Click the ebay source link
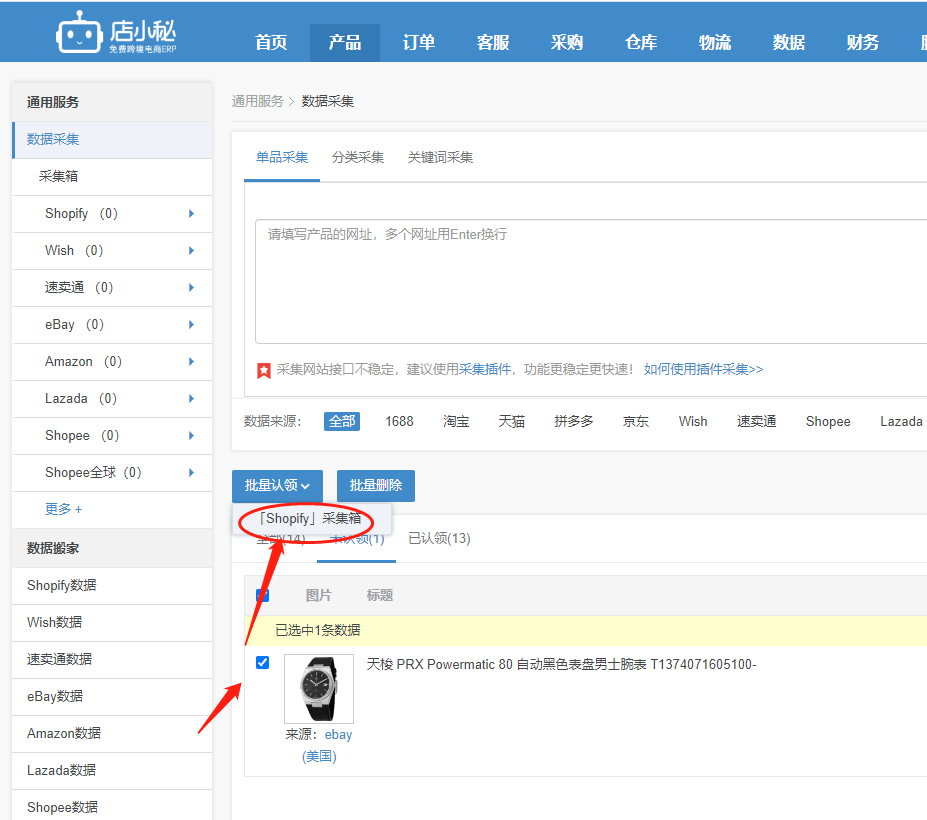The image size is (927, 820). coord(338,735)
